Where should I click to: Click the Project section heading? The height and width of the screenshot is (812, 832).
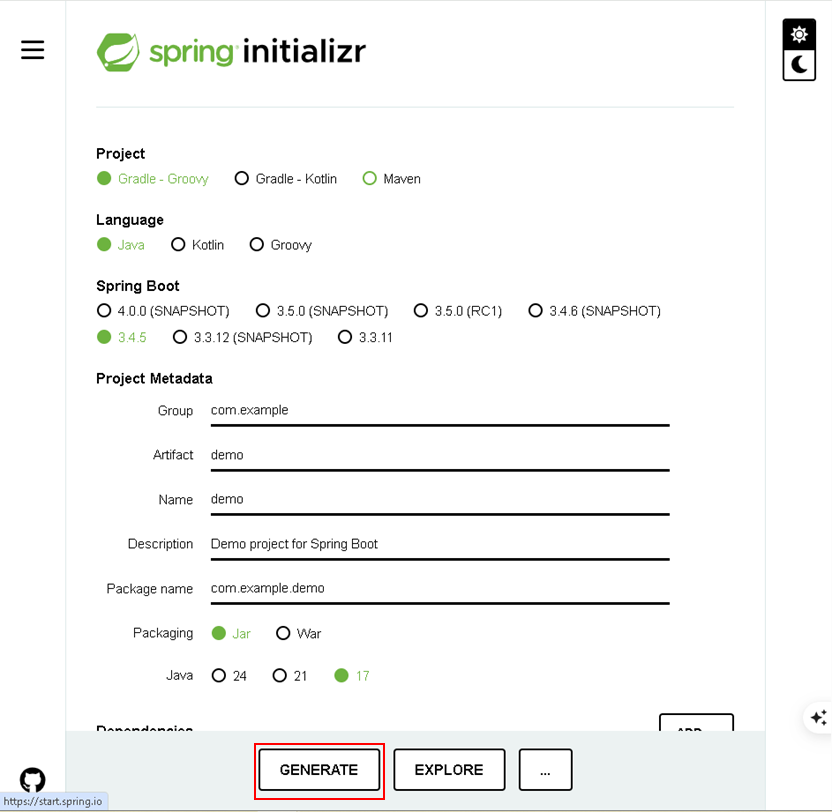[x=120, y=154]
